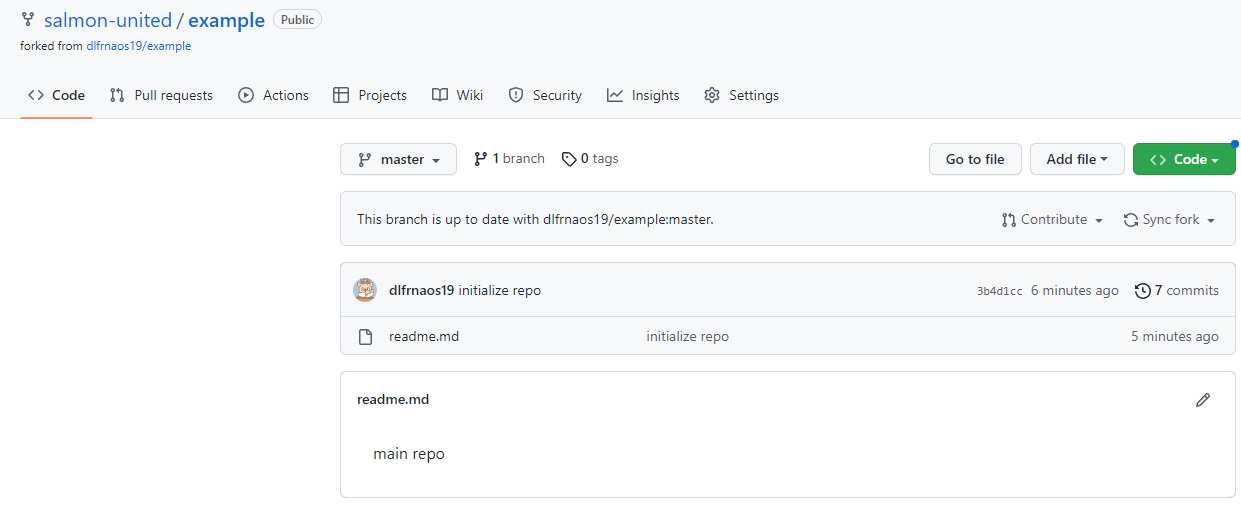Open commit hash 3b4d1cc
Viewport: 1241px width, 510px height.
(1000, 291)
